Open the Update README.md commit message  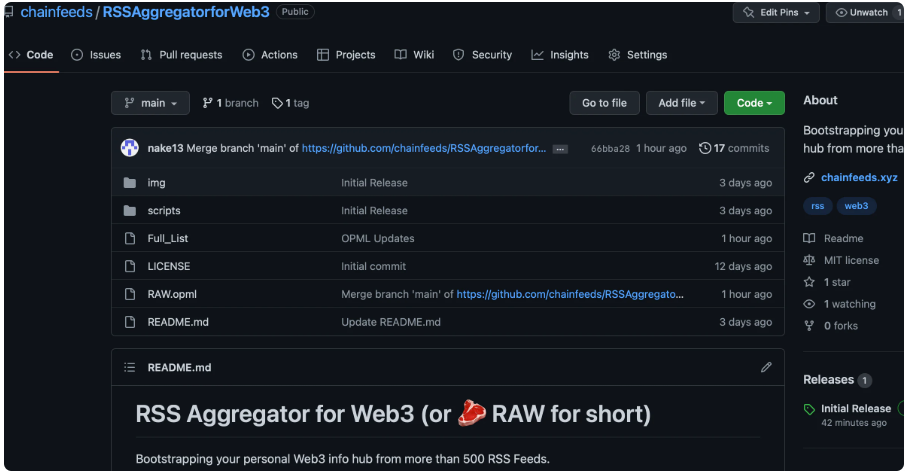(x=391, y=322)
